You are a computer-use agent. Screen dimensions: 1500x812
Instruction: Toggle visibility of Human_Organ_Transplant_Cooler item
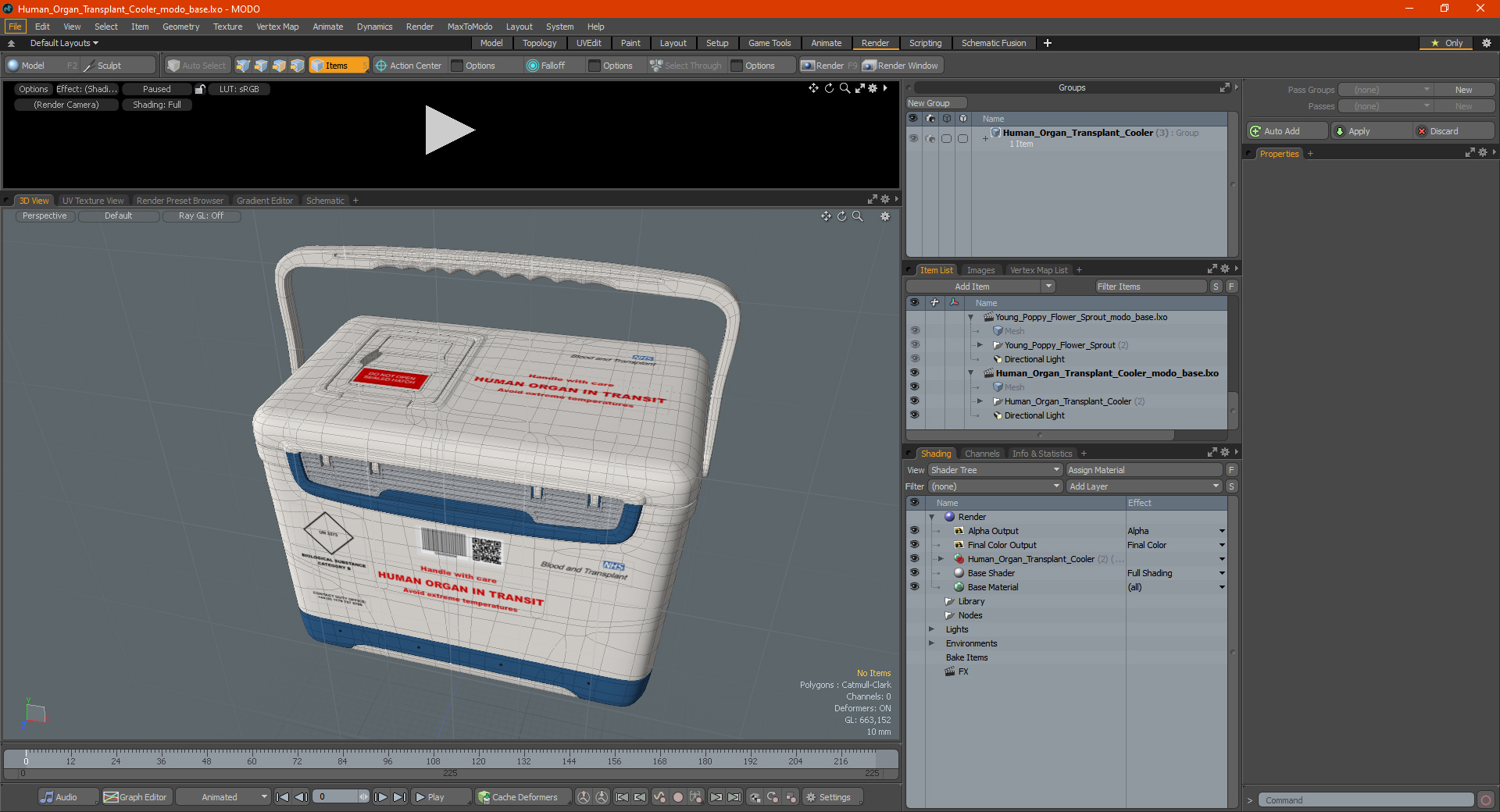[914, 401]
